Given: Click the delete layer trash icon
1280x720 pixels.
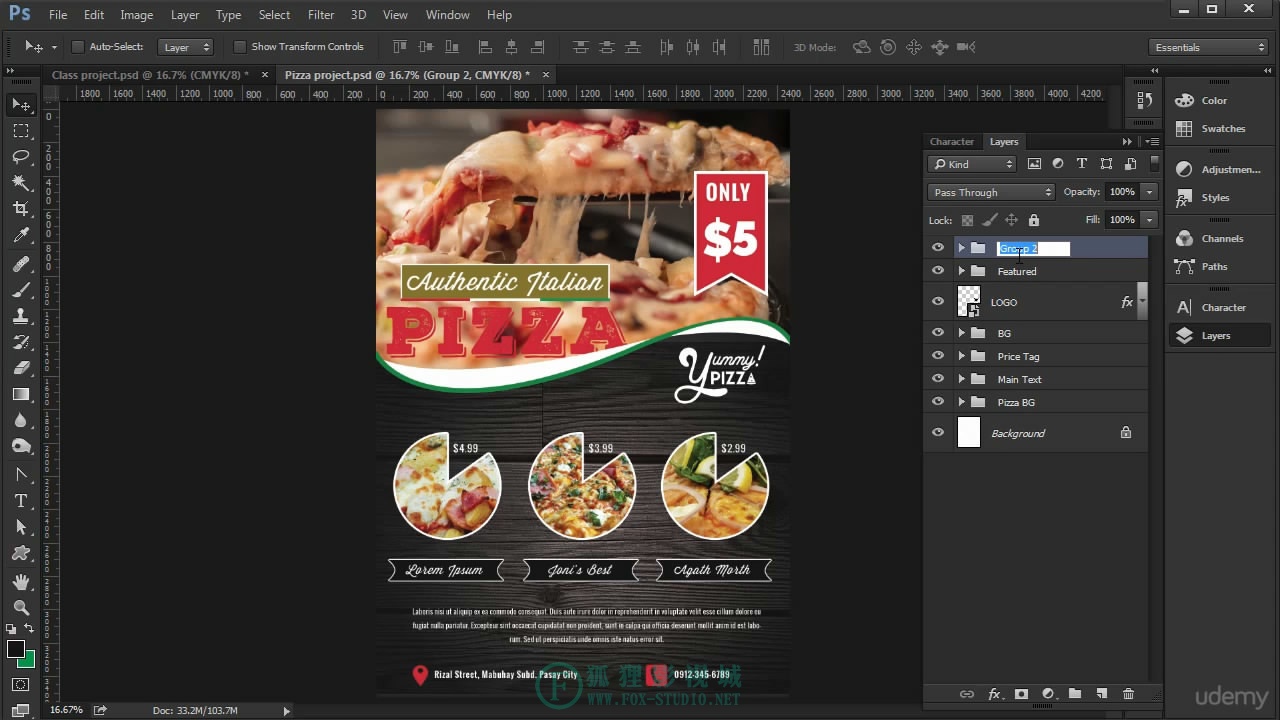Looking at the screenshot, I should (1128, 694).
